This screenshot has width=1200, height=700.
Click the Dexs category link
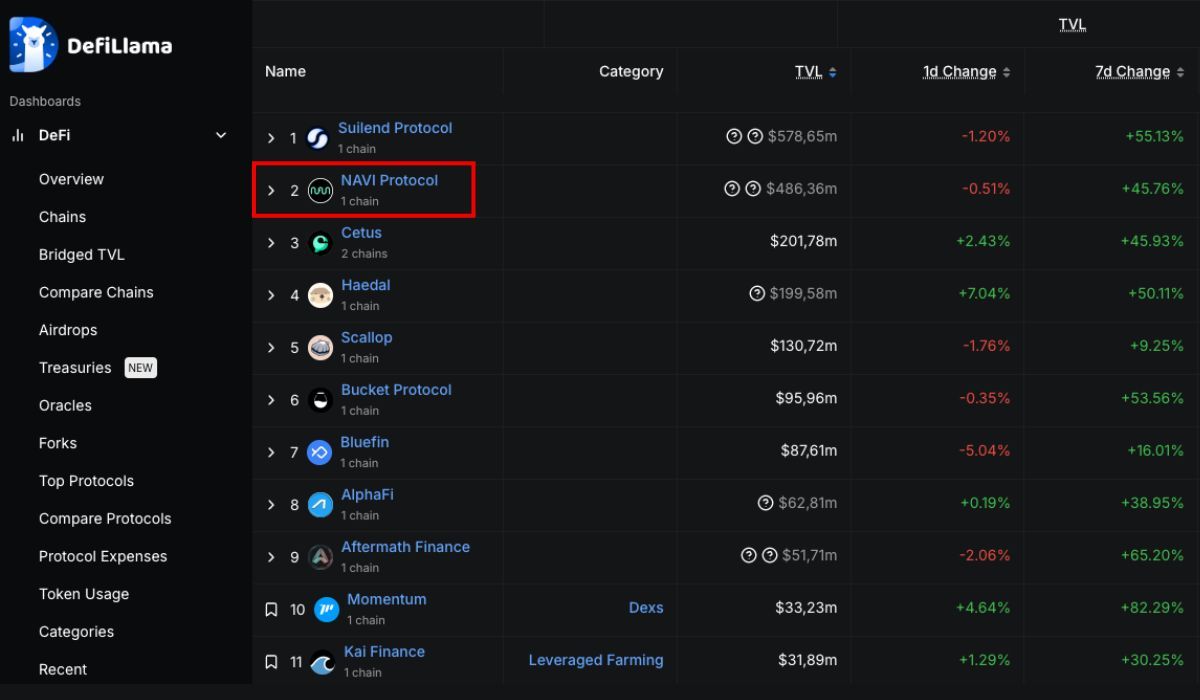point(646,607)
